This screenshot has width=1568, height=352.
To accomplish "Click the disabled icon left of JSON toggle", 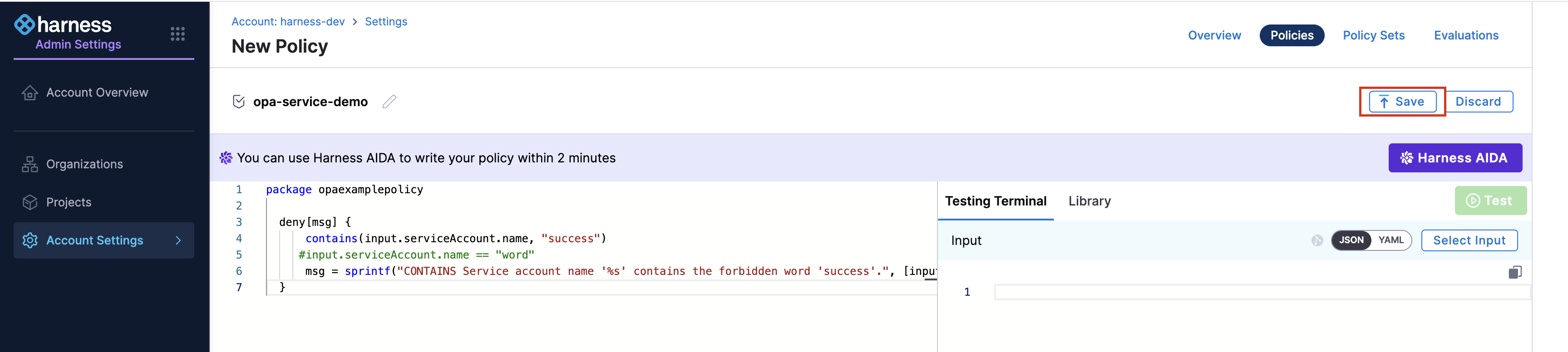I will [x=1317, y=240].
